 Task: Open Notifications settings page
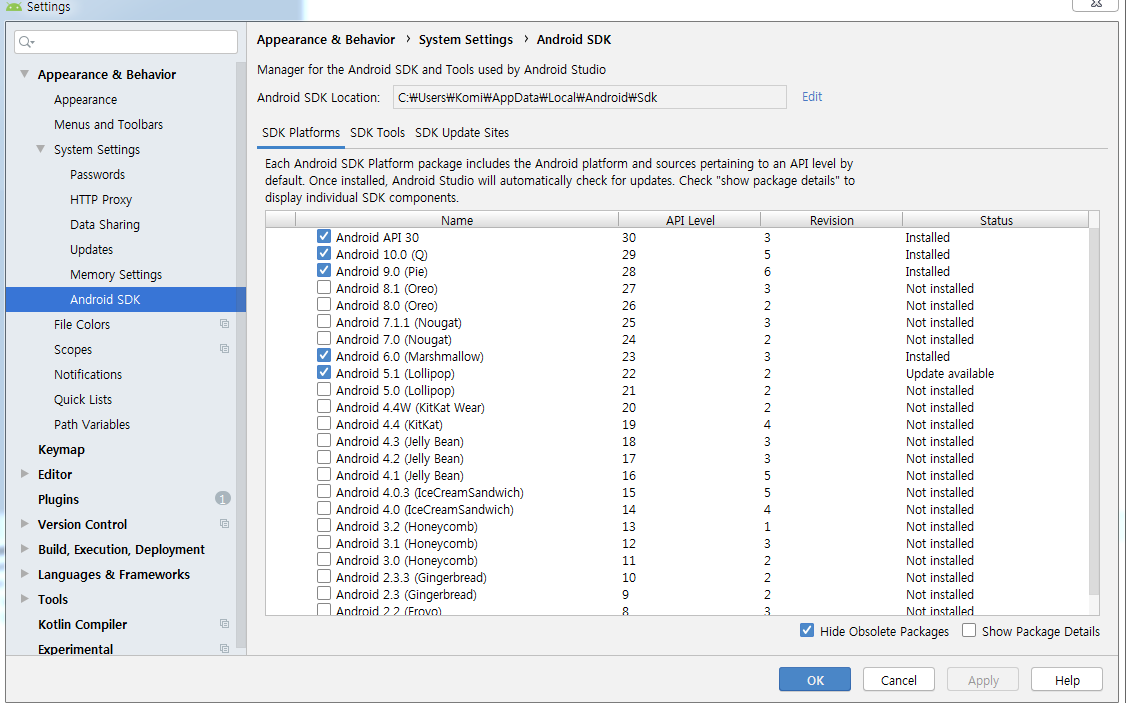tap(88, 374)
